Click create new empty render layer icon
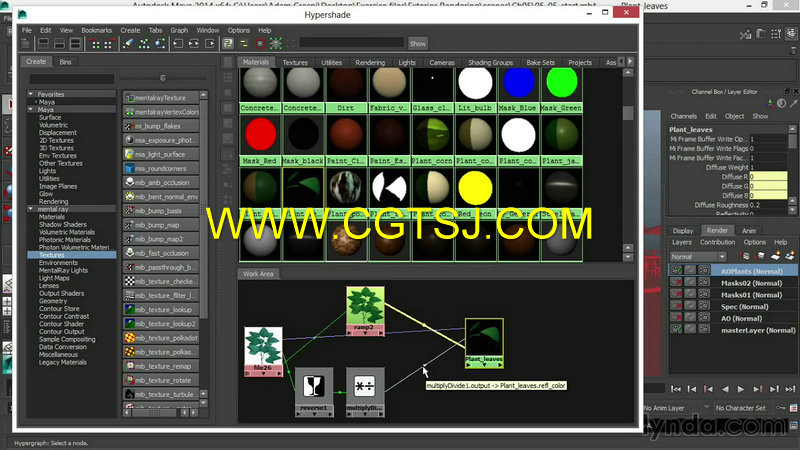 (776, 256)
